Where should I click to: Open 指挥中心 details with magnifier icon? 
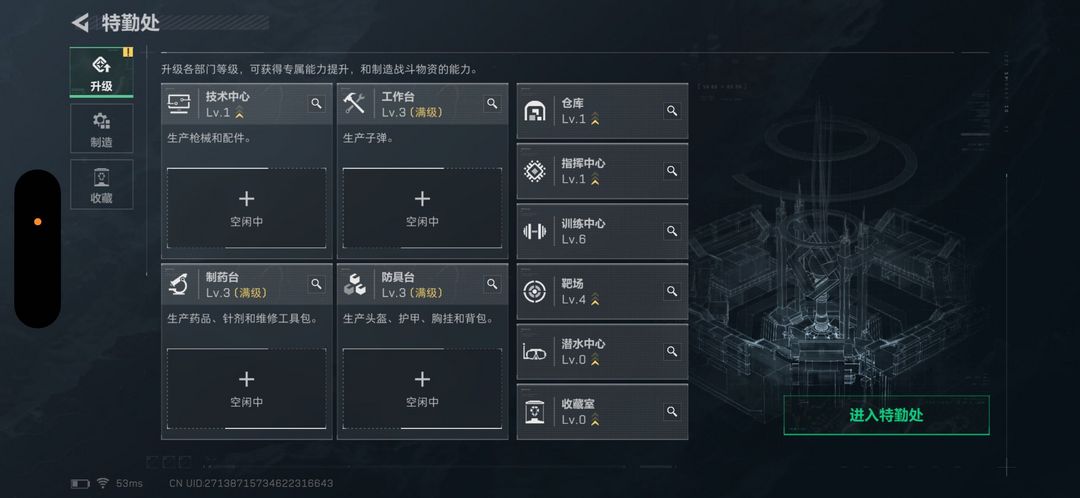672,171
